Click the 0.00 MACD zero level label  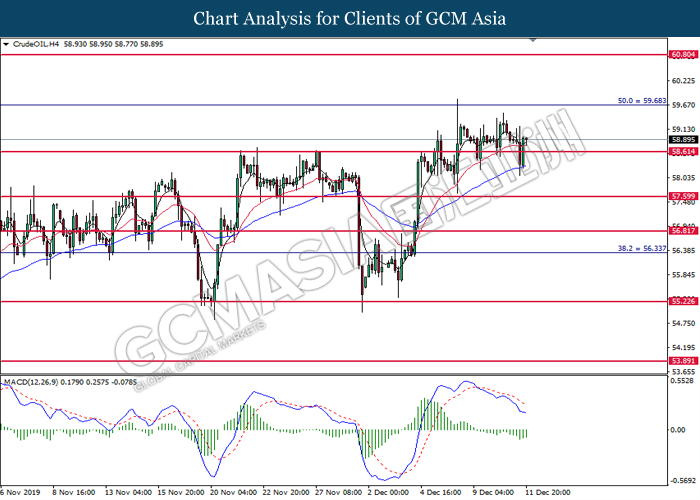click(678, 430)
